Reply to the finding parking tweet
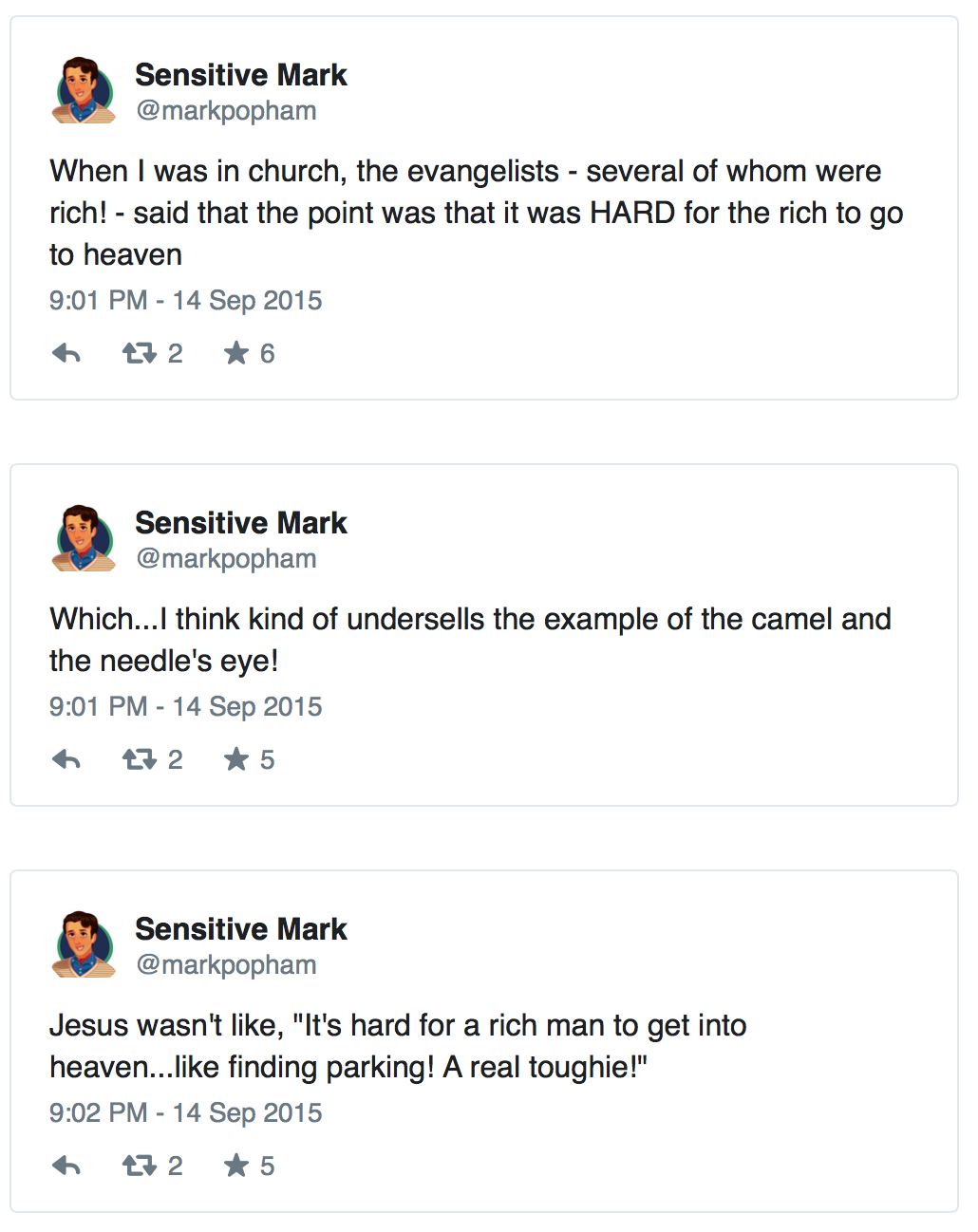 tap(66, 1167)
